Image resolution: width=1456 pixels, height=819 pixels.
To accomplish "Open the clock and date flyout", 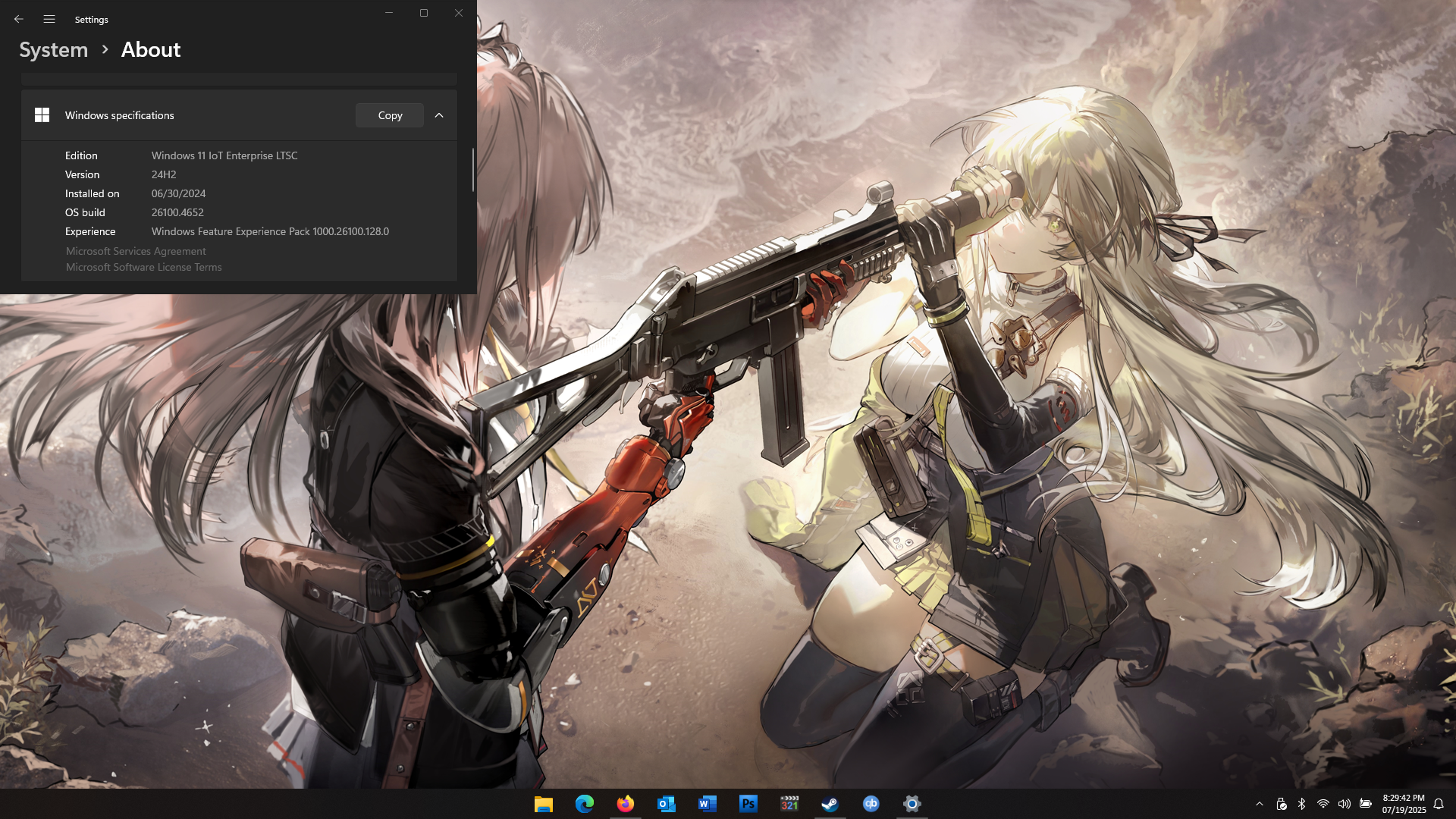I will 1404,804.
